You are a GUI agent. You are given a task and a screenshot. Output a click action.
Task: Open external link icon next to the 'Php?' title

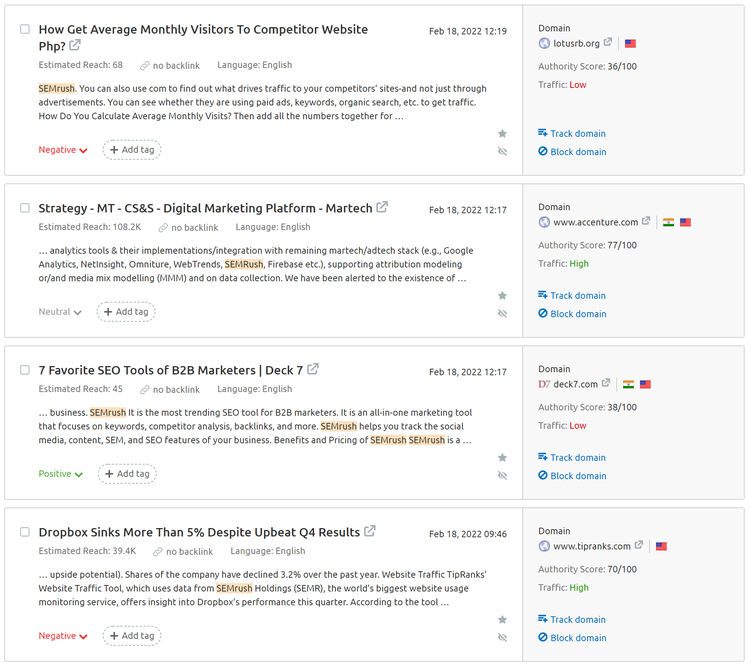coord(75,45)
